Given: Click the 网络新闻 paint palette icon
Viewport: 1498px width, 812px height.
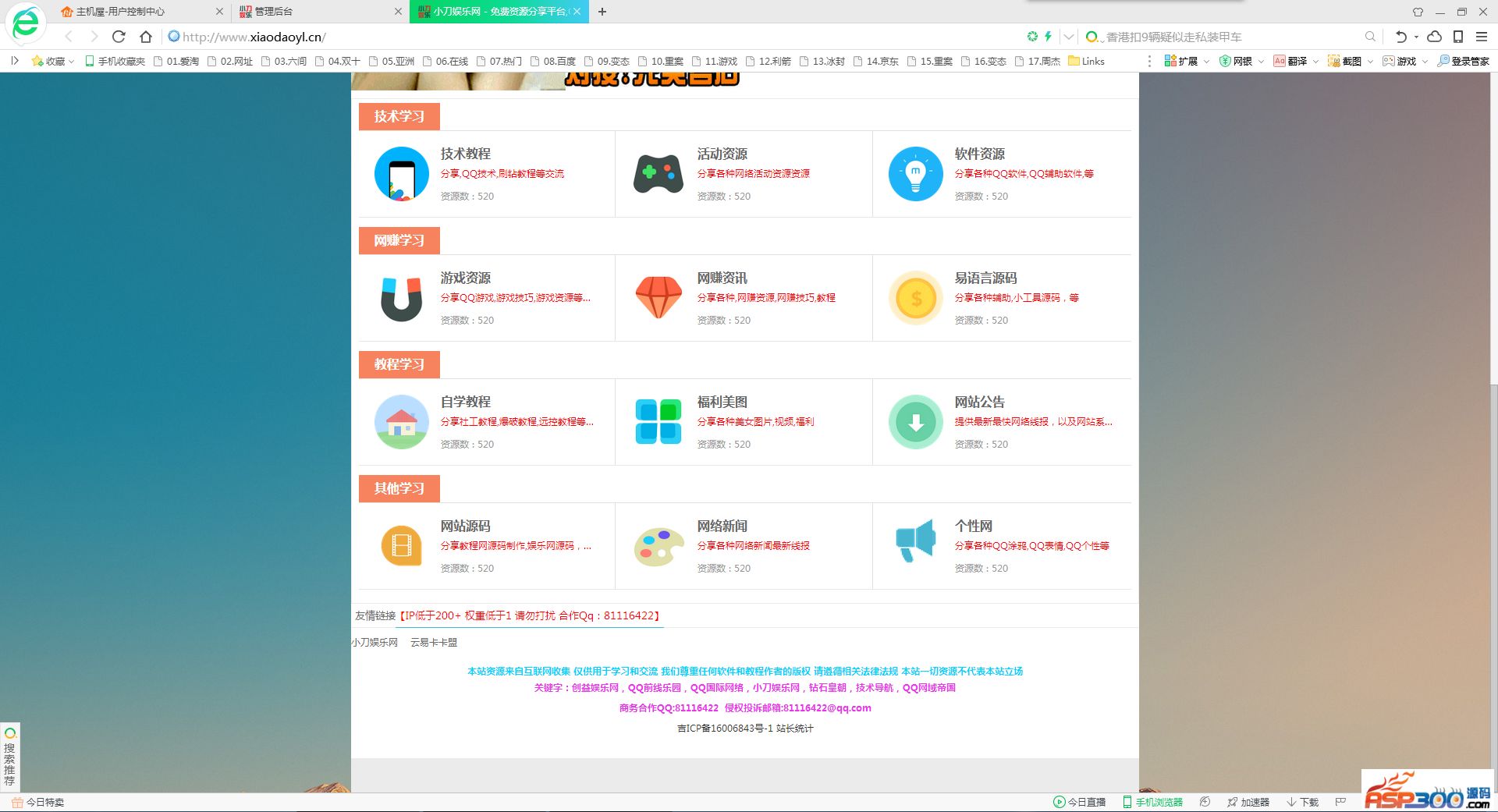Looking at the screenshot, I should click(x=658, y=546).
